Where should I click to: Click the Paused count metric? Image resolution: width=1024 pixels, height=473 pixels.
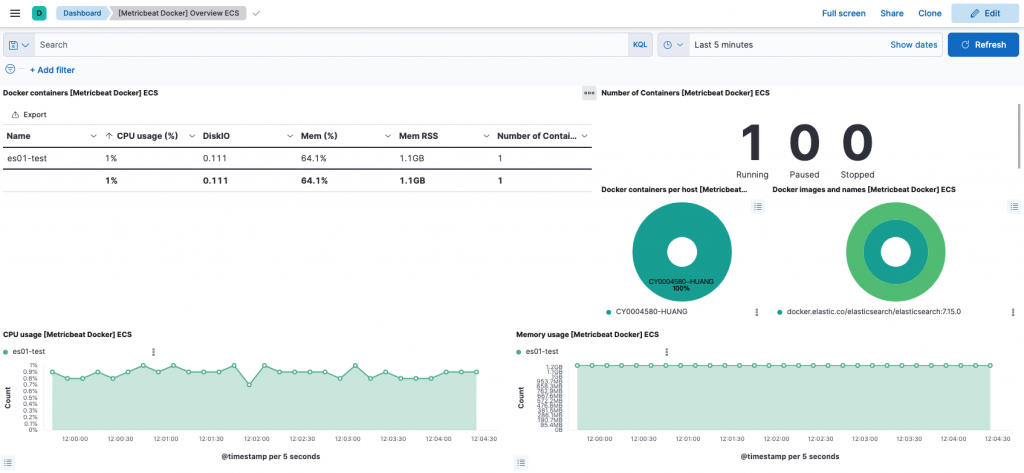805,144
